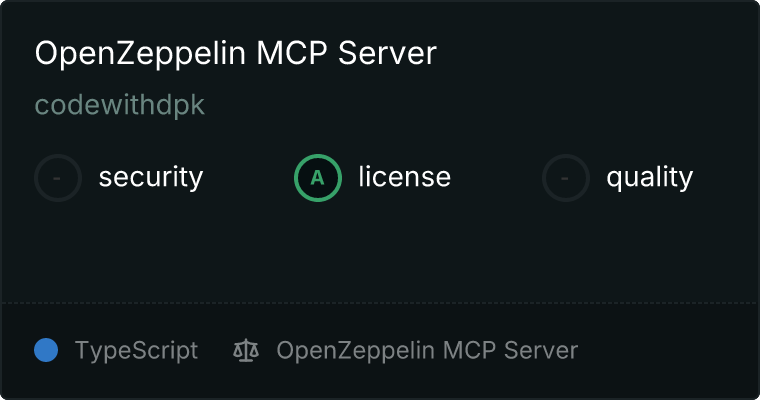Image resolution: width=760 pixels, height=400 pixels.
Task: Open the OpenZeppelin MCP Server title
Action: tap(236, 53)
